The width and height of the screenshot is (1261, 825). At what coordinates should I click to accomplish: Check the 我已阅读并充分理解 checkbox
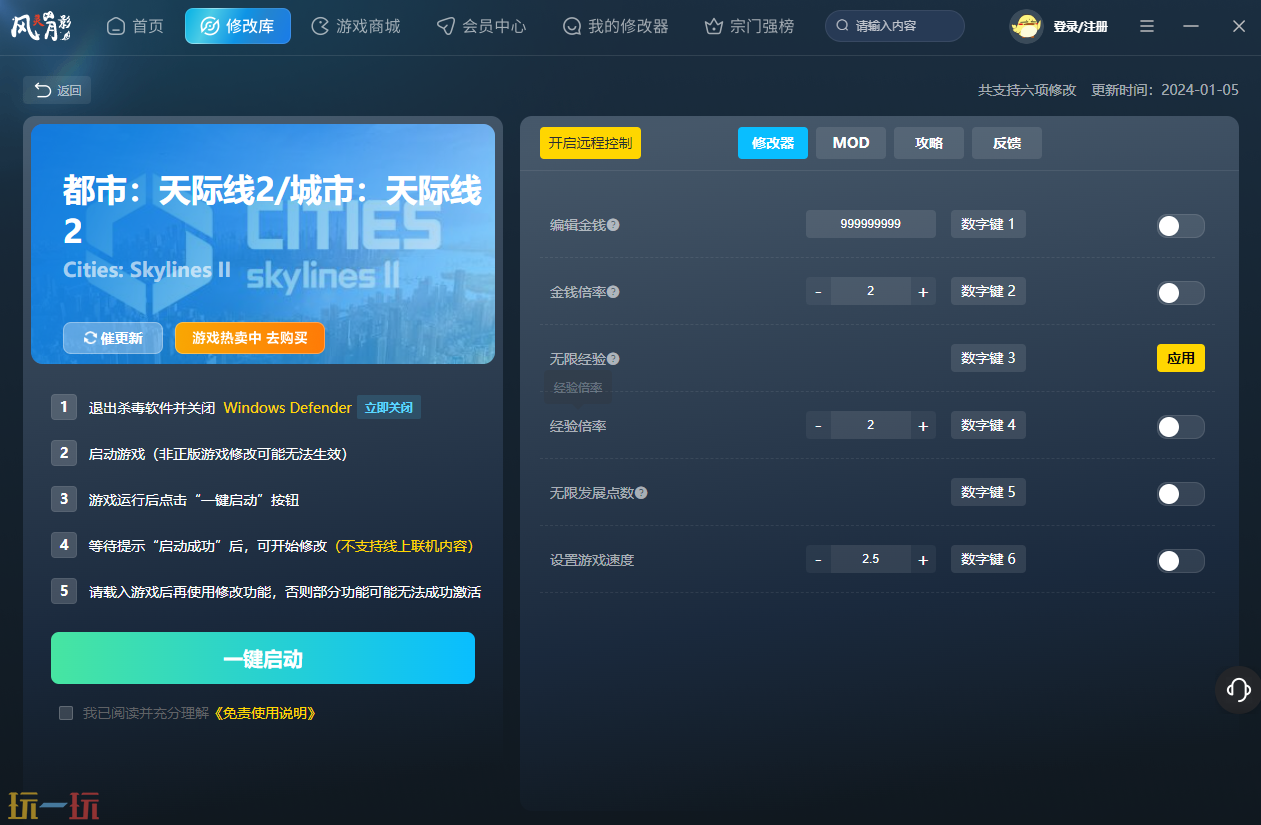click(66, 713)
